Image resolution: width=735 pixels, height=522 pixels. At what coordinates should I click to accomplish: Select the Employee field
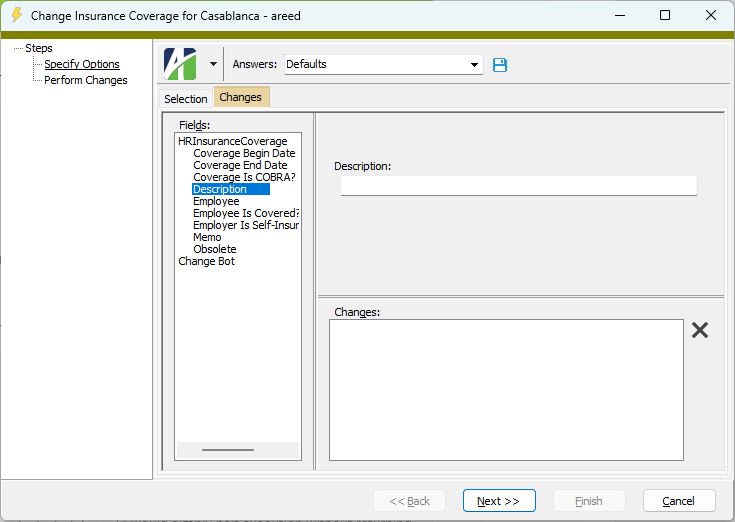pyautogui.click(x=216, y=201)
